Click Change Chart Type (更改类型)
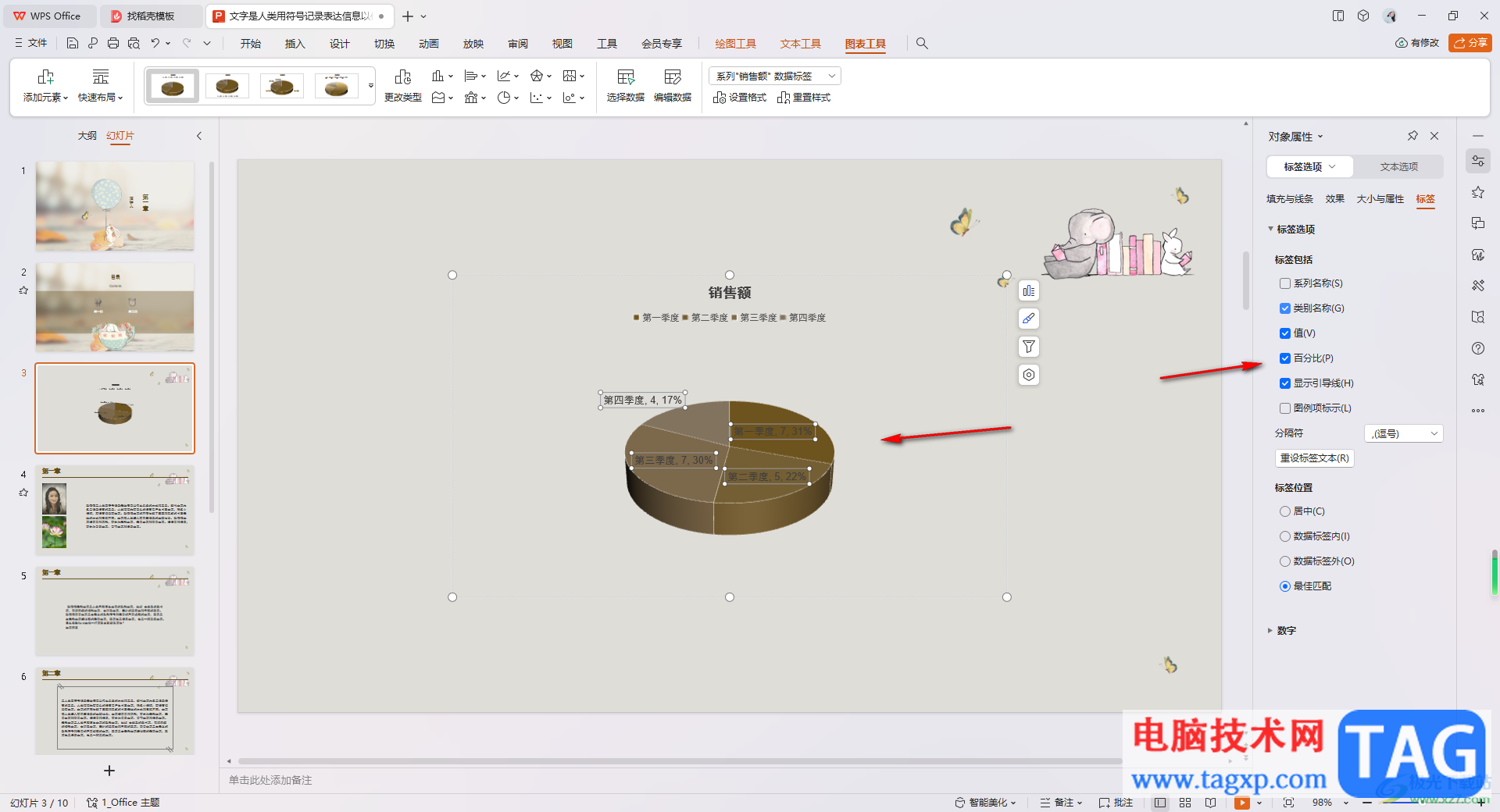 click(x=403, y=86)
